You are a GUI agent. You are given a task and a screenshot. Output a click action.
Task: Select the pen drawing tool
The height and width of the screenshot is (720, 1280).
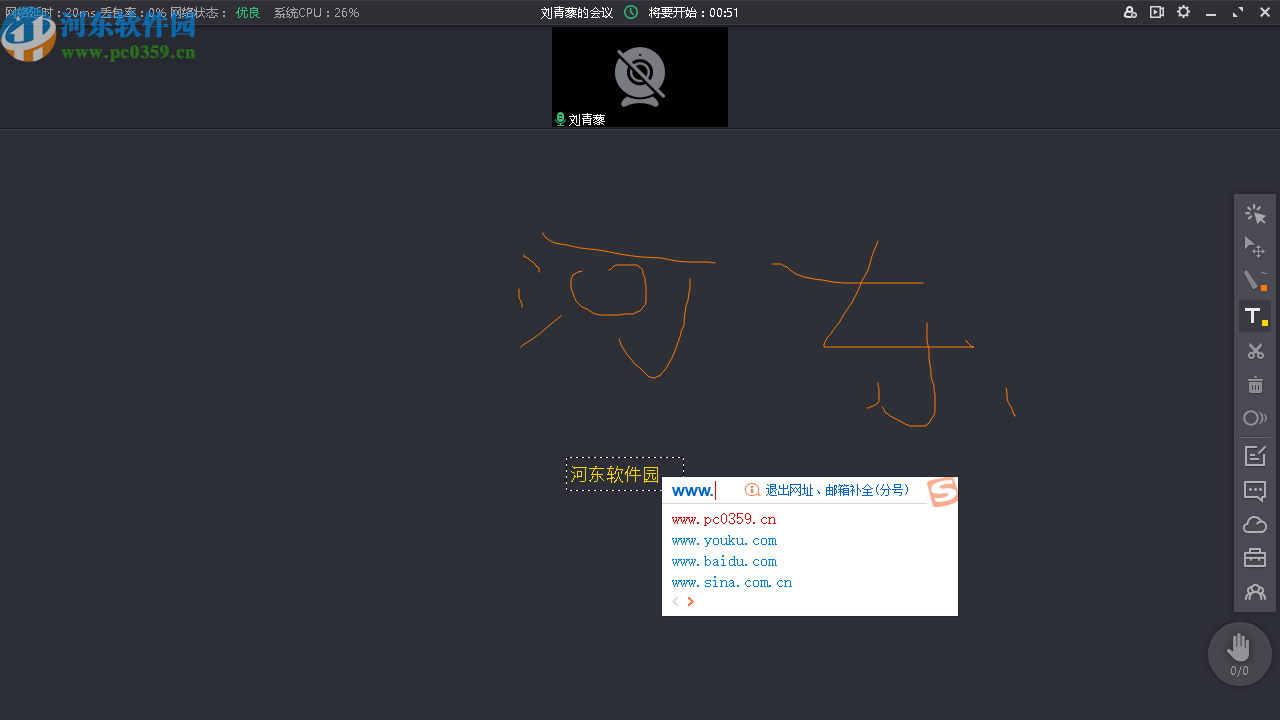click(x=1255, y=281)
